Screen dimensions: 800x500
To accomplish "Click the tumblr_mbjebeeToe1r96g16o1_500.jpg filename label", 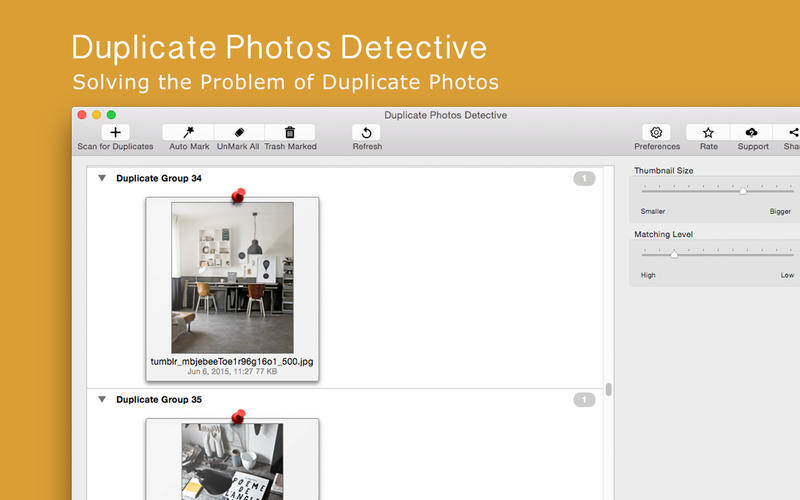I will (x=232, y=361).
